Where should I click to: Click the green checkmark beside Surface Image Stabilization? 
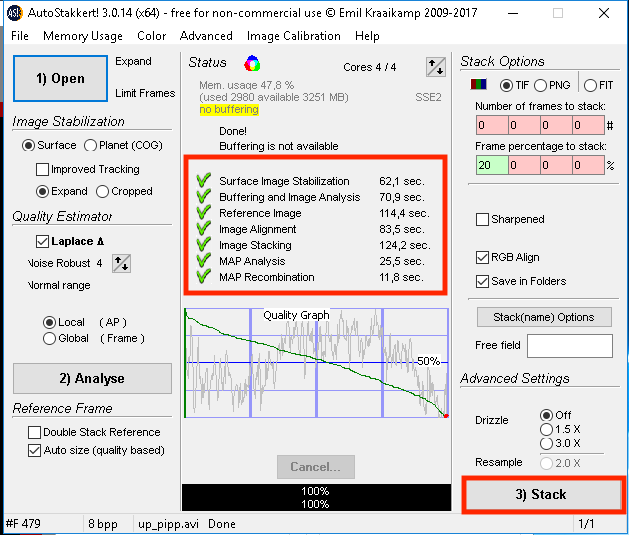pyautogui.click(x=203, y=182)
